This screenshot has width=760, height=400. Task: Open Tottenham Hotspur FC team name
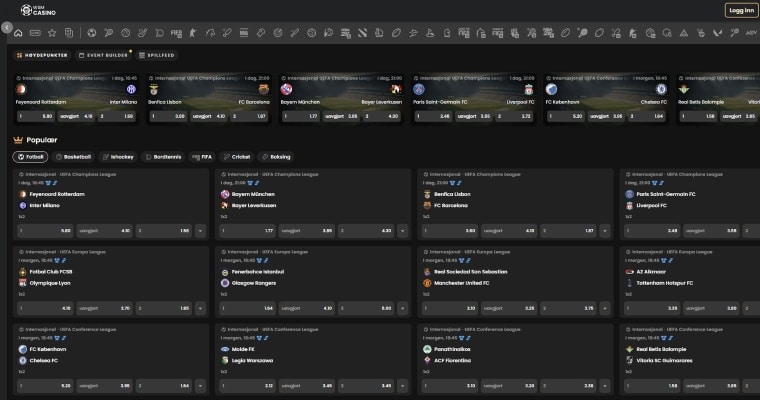click(x=665, y=283)
